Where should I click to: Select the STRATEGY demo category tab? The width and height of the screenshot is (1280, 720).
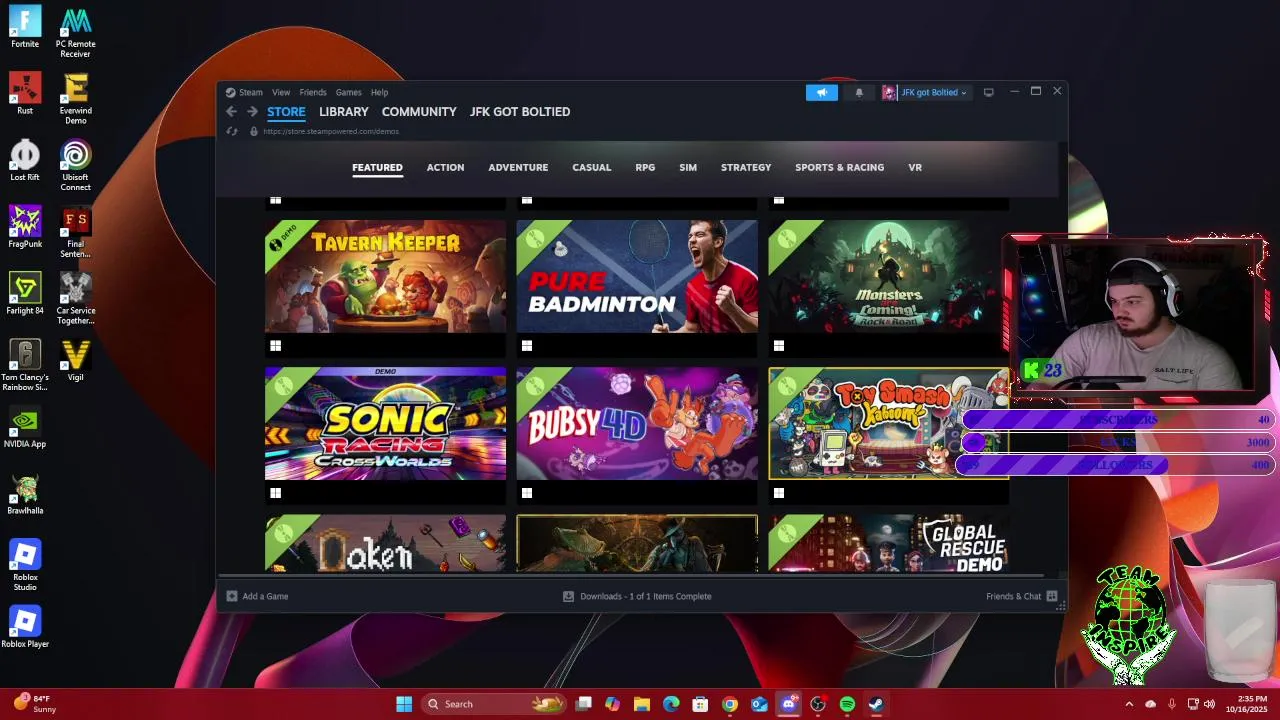[x=746, y=168]
